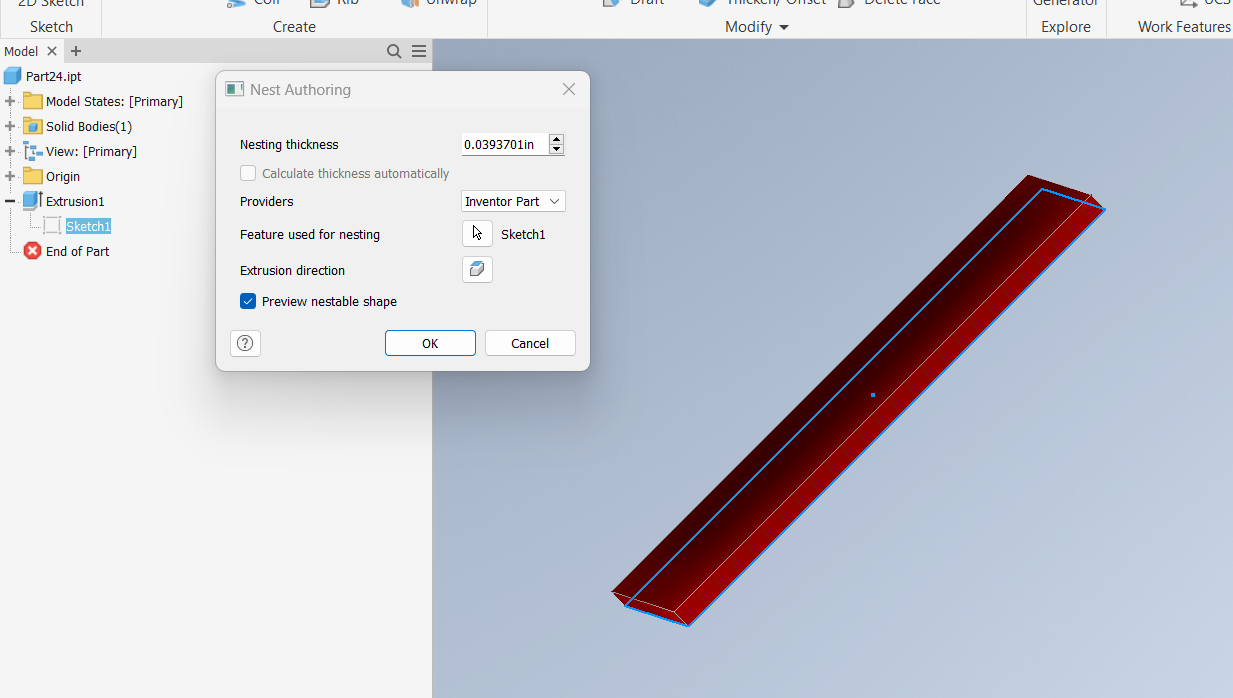Expand the Origin folder in the browser
This screenshot has width=1233, height=698.
[10, 176]
